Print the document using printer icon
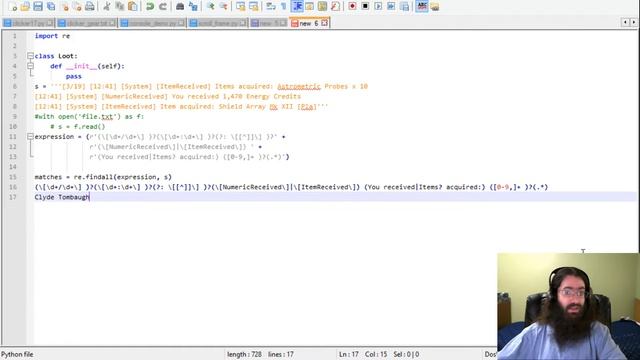 pos(90,7)
